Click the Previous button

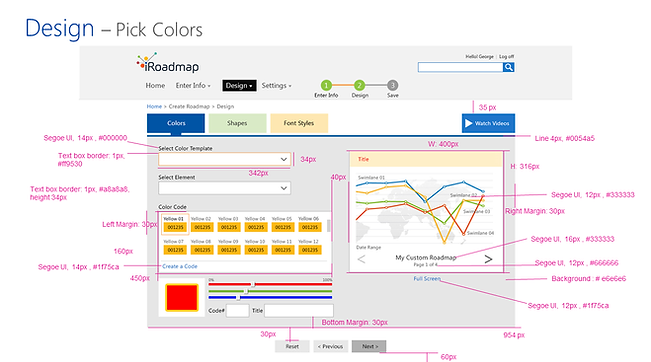click(x=330, y=346)
